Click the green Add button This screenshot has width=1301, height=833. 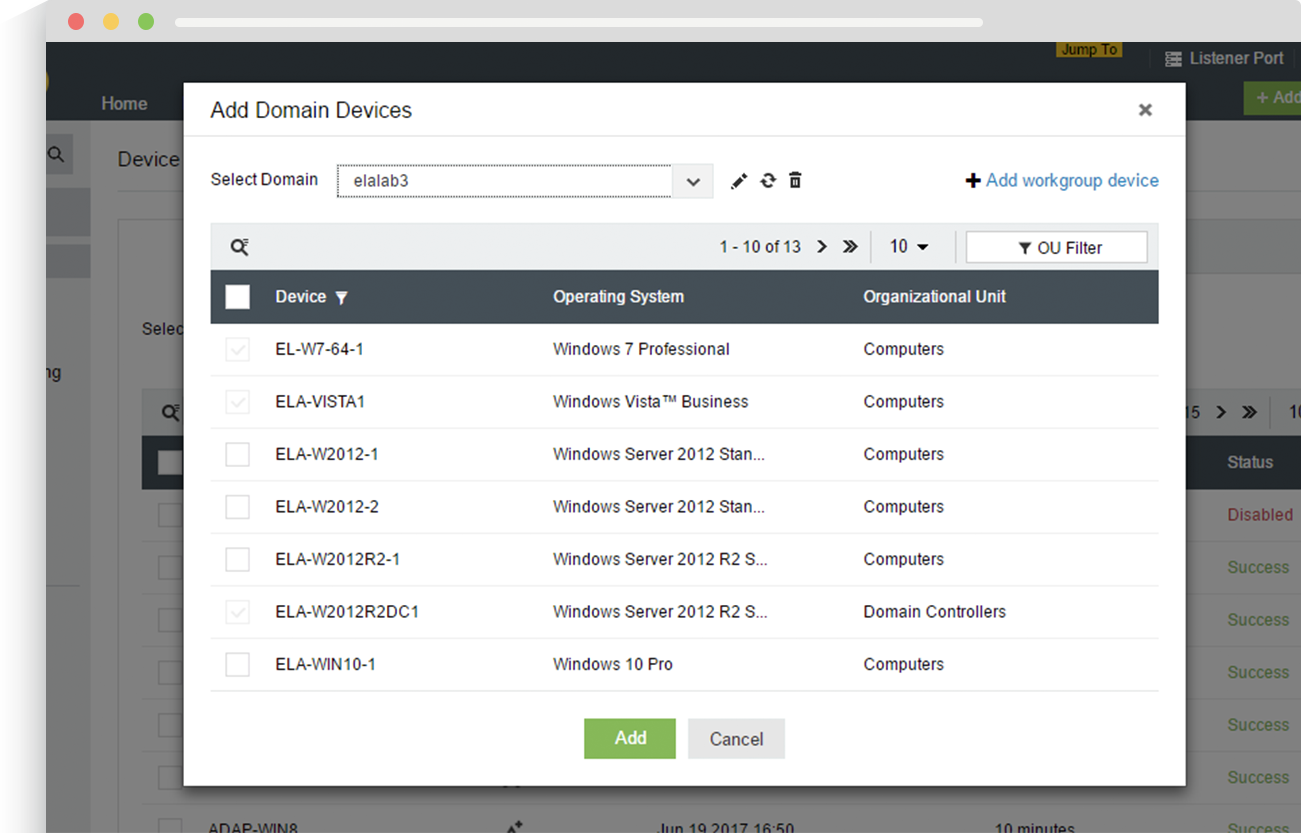coord(630,738)
